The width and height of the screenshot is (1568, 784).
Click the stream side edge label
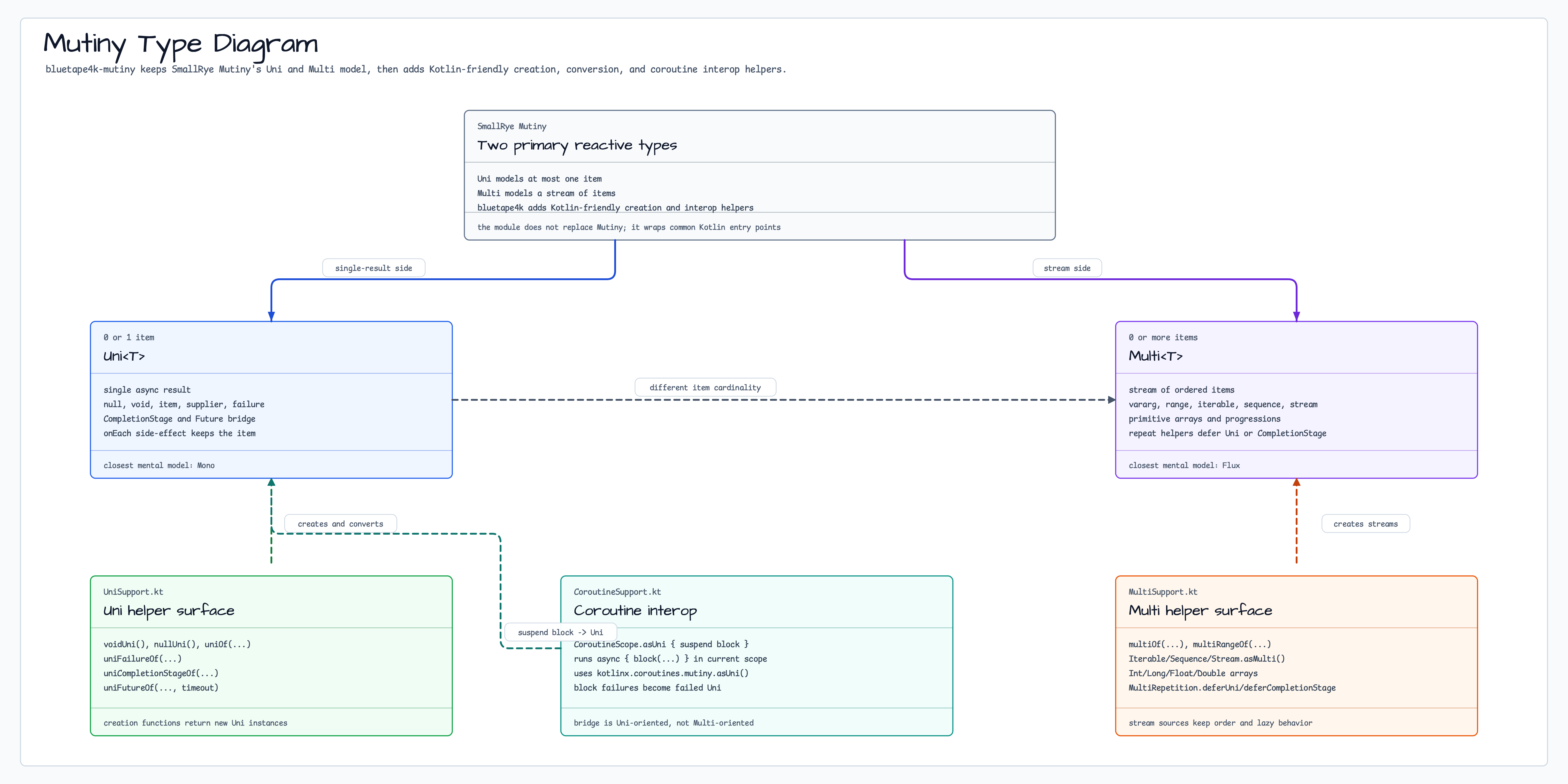1067,268
